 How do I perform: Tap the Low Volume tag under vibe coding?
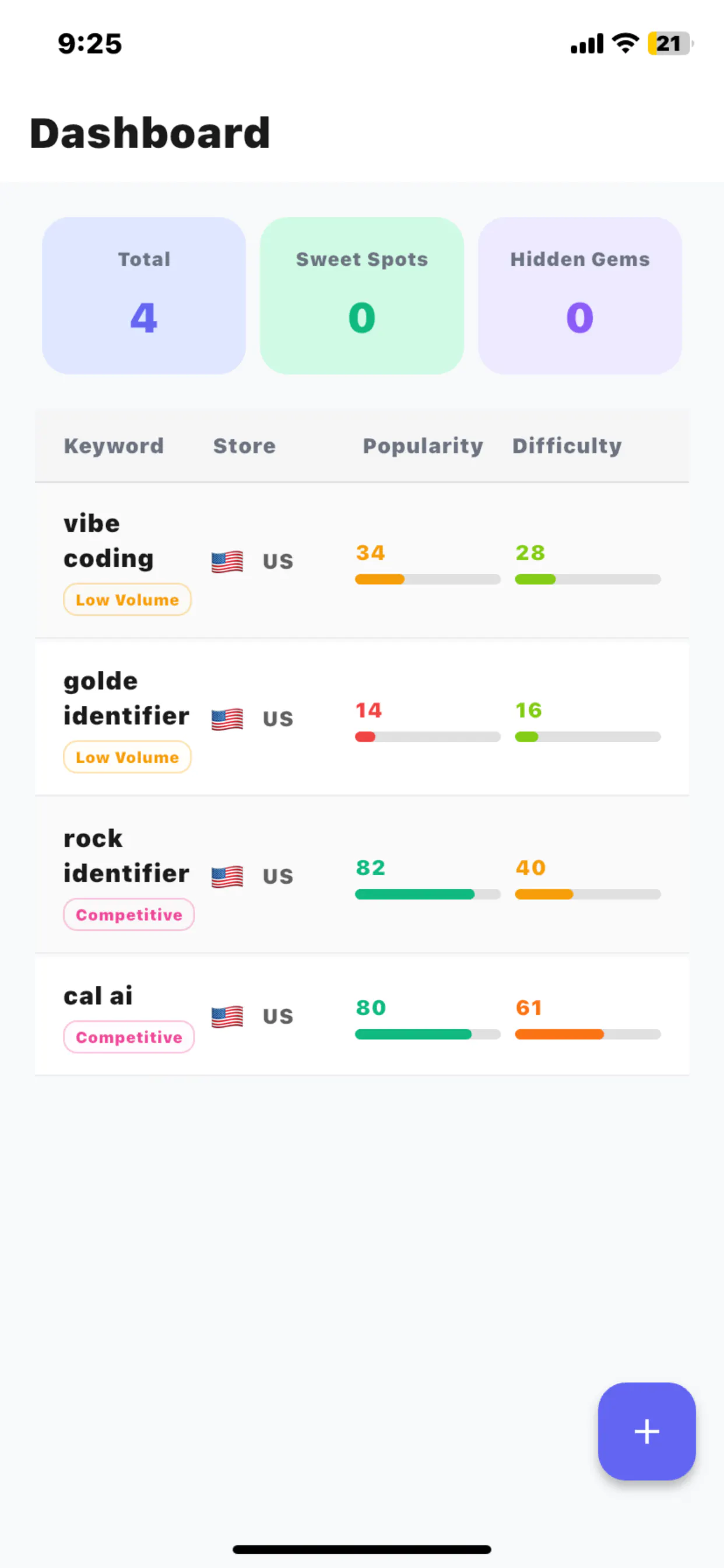click(127, 600)
